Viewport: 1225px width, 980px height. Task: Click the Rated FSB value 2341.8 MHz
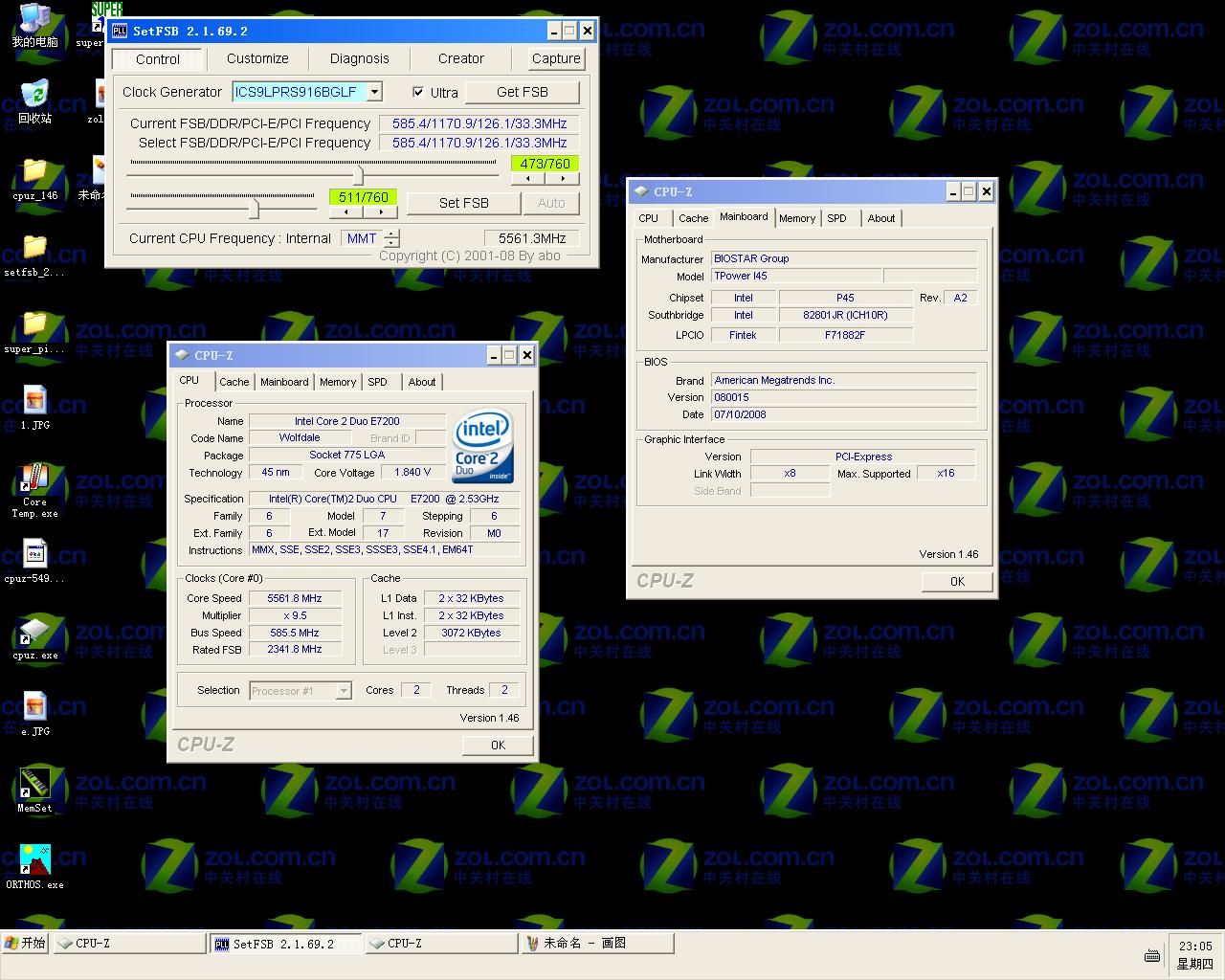coord(295,650)
